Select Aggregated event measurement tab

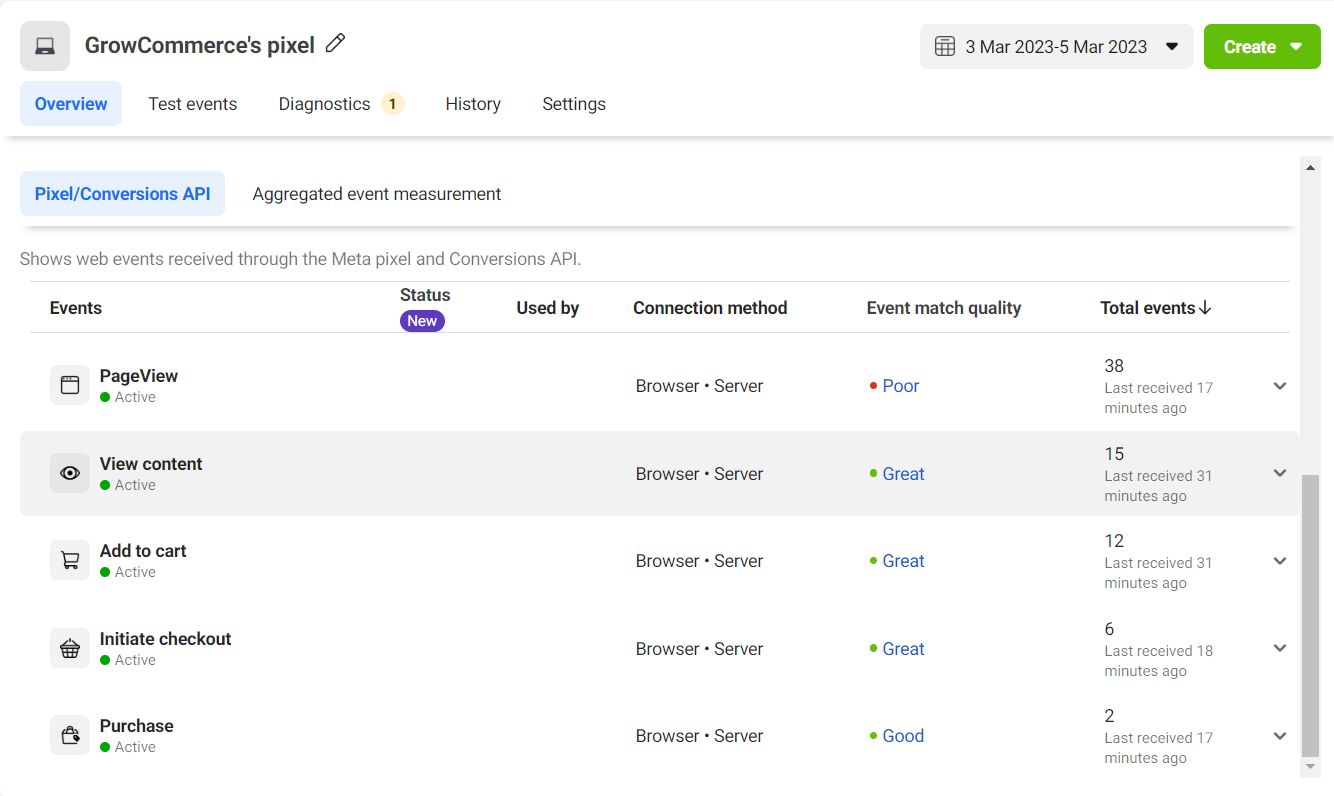tap(377, 194)
